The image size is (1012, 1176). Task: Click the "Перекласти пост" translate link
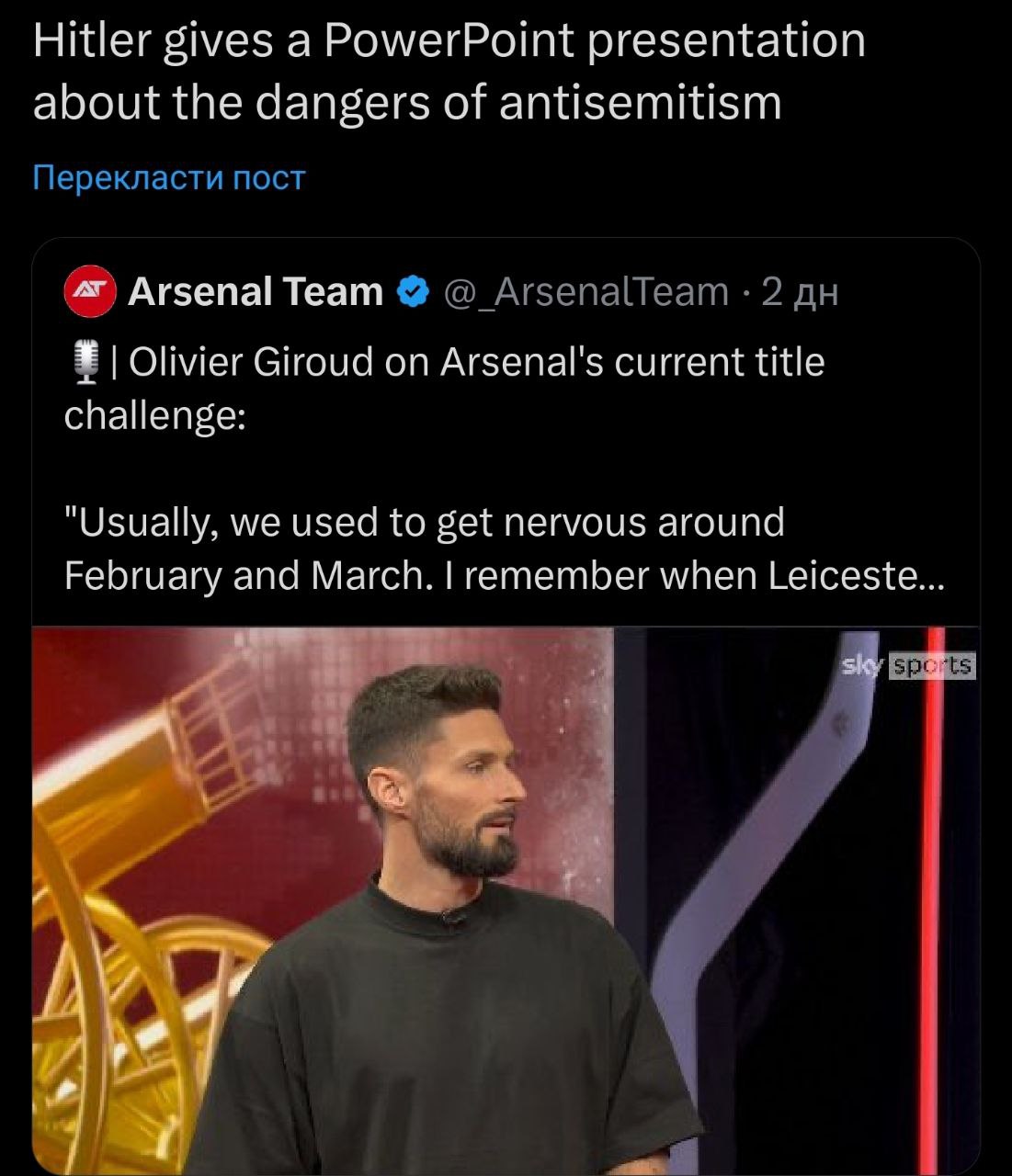(168, 176)
